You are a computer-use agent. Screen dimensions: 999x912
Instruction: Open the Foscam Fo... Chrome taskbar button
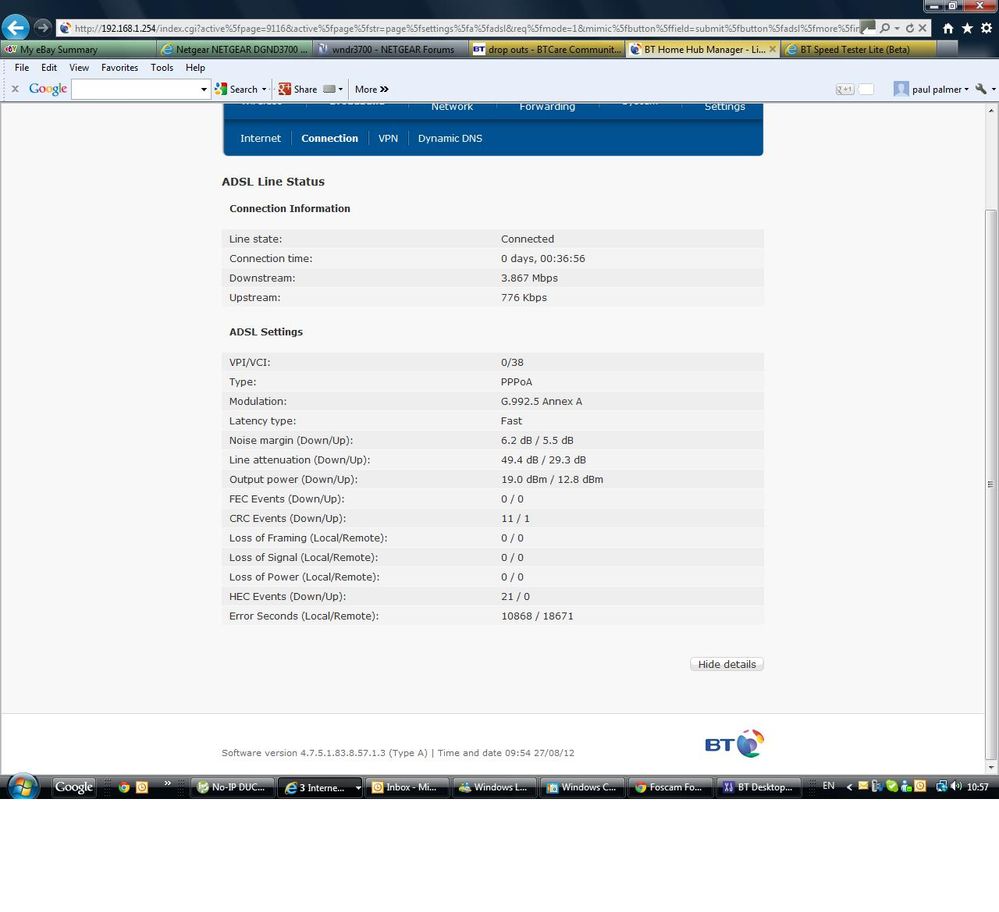pyautogui.click(x=668, y=787)
